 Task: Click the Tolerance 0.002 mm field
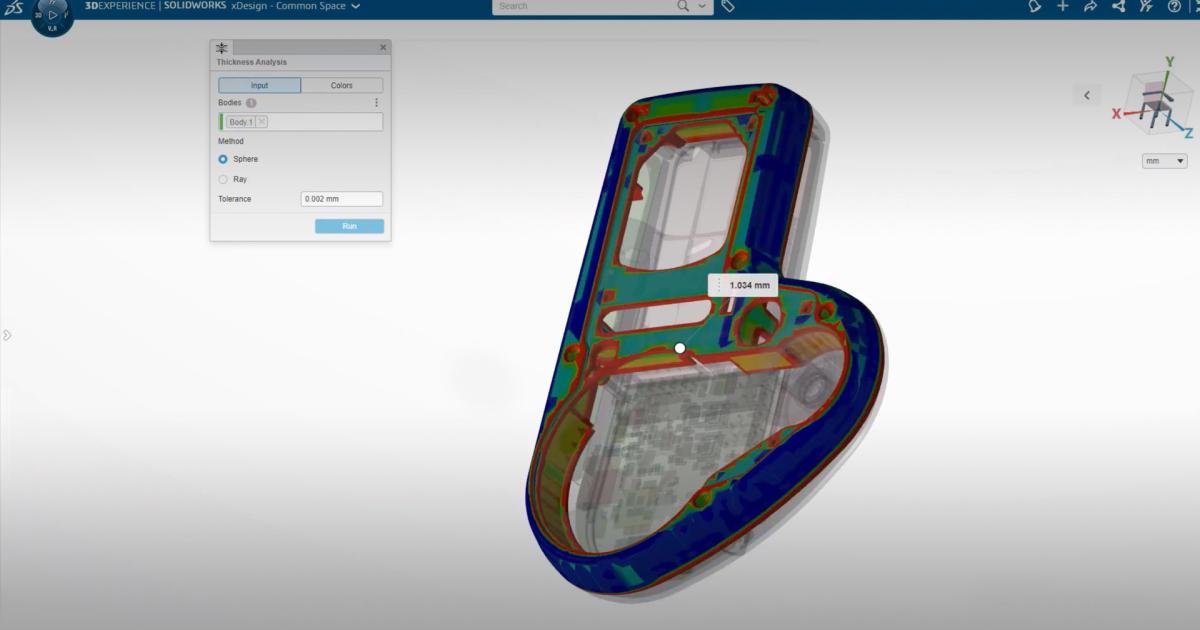(342, 199)
